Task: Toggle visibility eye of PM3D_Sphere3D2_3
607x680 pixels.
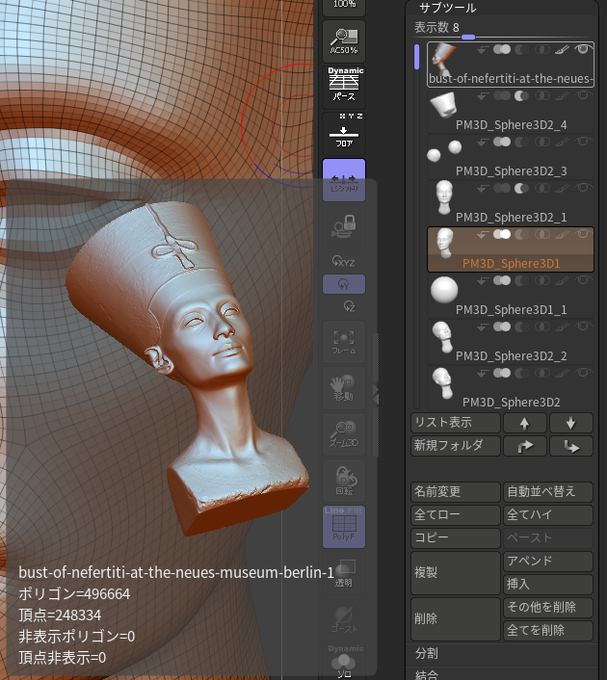Action: tap(584, 141)
